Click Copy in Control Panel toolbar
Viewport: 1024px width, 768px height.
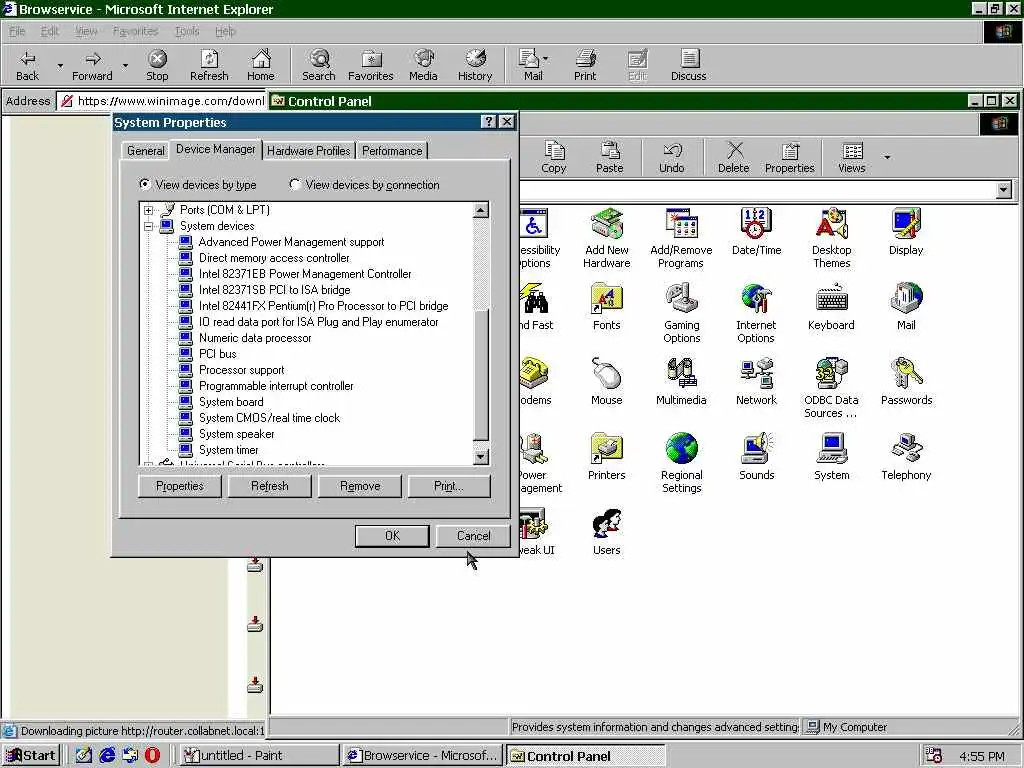coord(554,157)
